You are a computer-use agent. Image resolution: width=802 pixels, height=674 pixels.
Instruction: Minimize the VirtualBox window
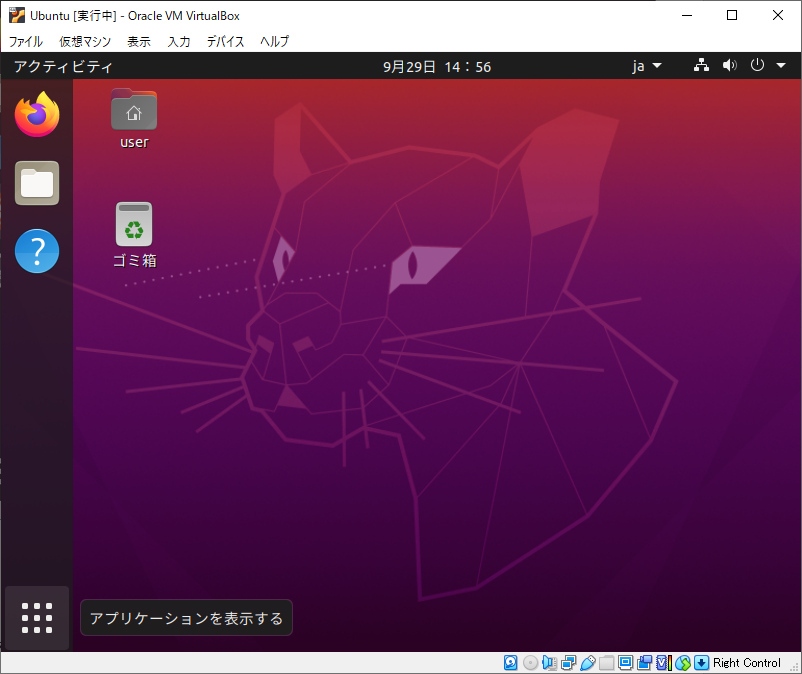[x=687, y=15]
